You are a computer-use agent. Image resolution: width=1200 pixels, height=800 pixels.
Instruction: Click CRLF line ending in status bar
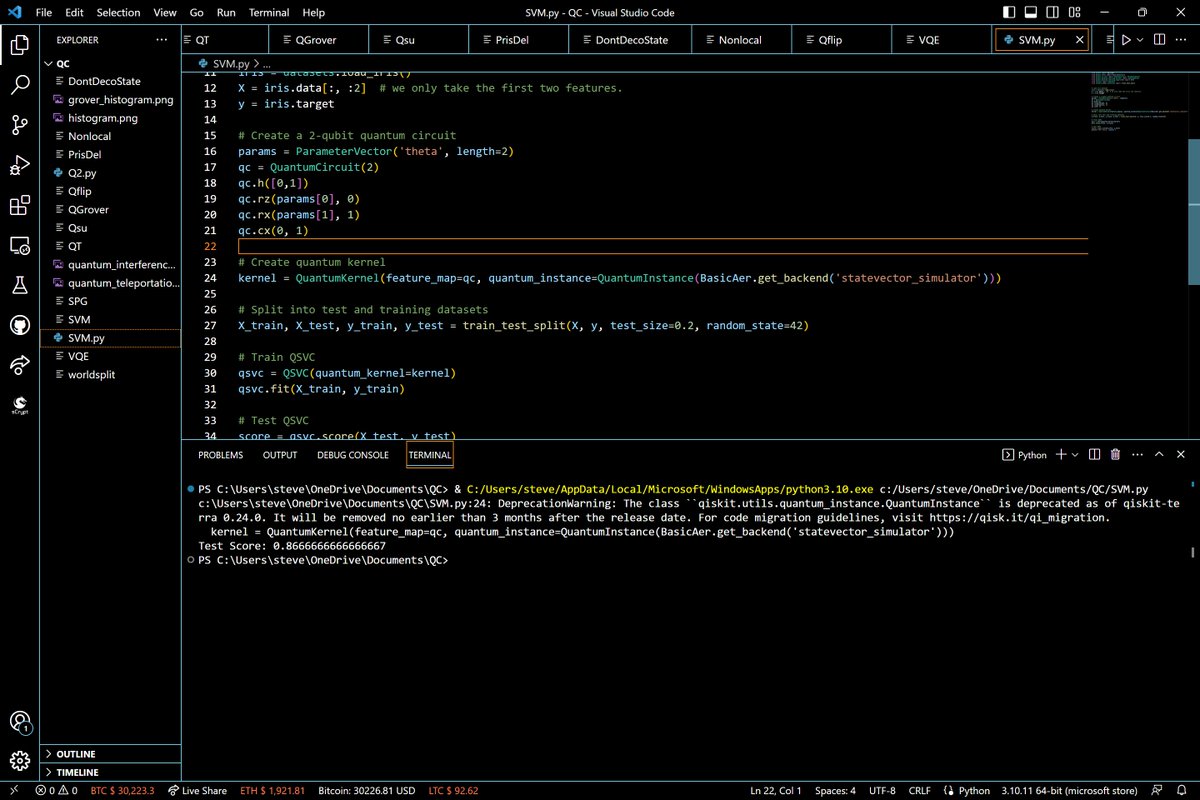point(919,791)
